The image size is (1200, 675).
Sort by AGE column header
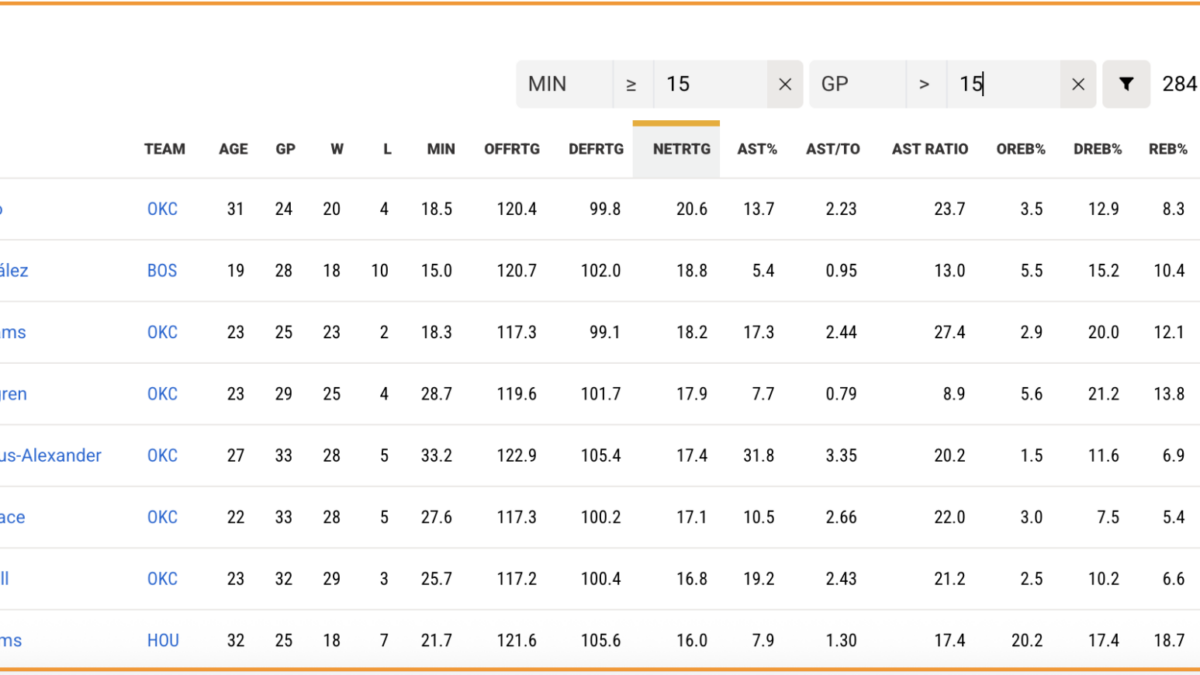pos(233,149)
